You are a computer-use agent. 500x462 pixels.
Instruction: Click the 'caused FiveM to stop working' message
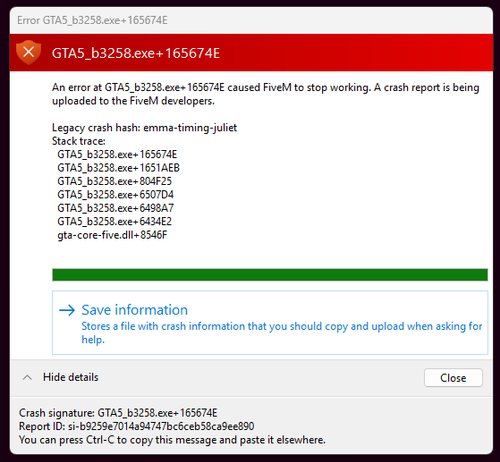[x=266, y=94]
